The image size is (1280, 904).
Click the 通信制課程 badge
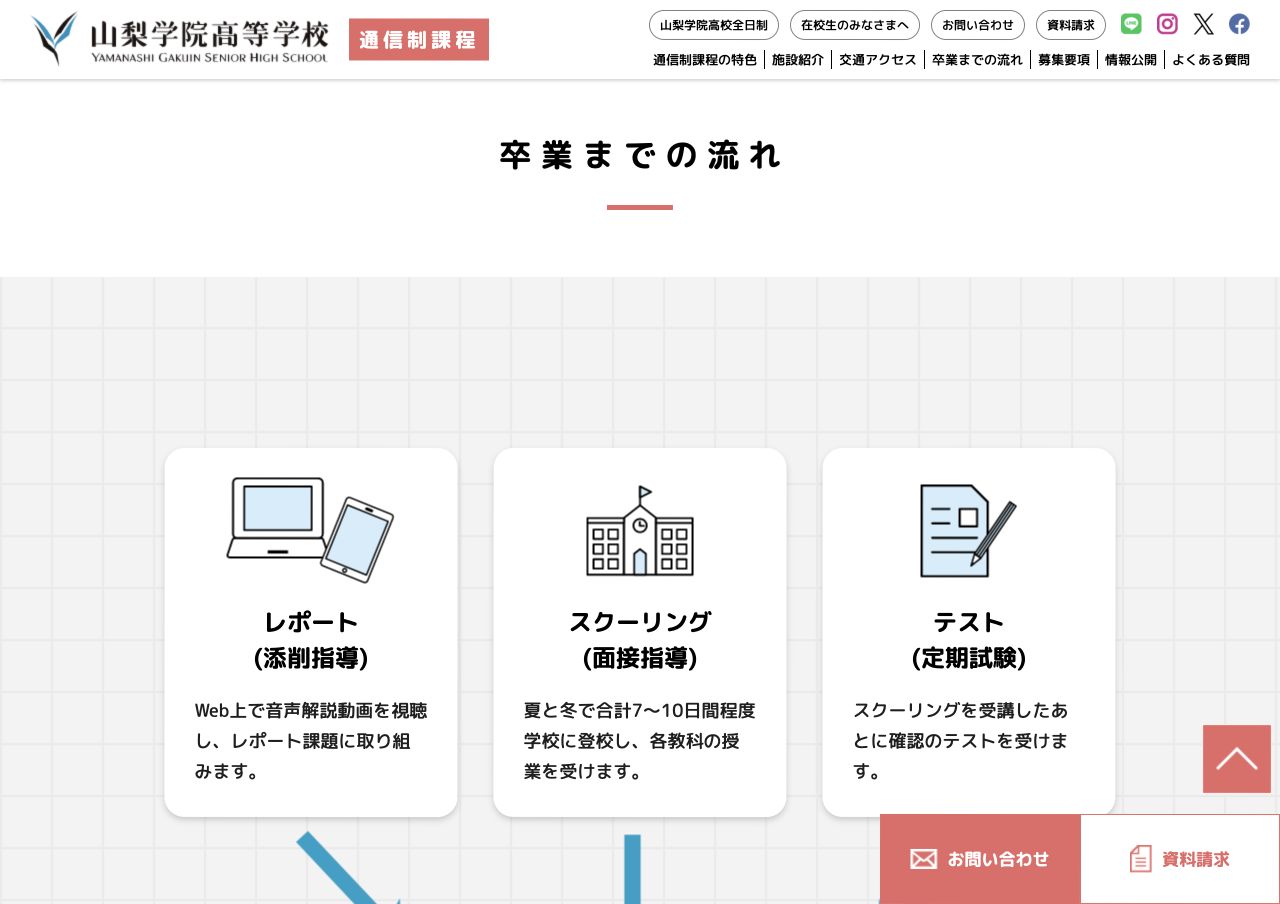click(419, 40)
